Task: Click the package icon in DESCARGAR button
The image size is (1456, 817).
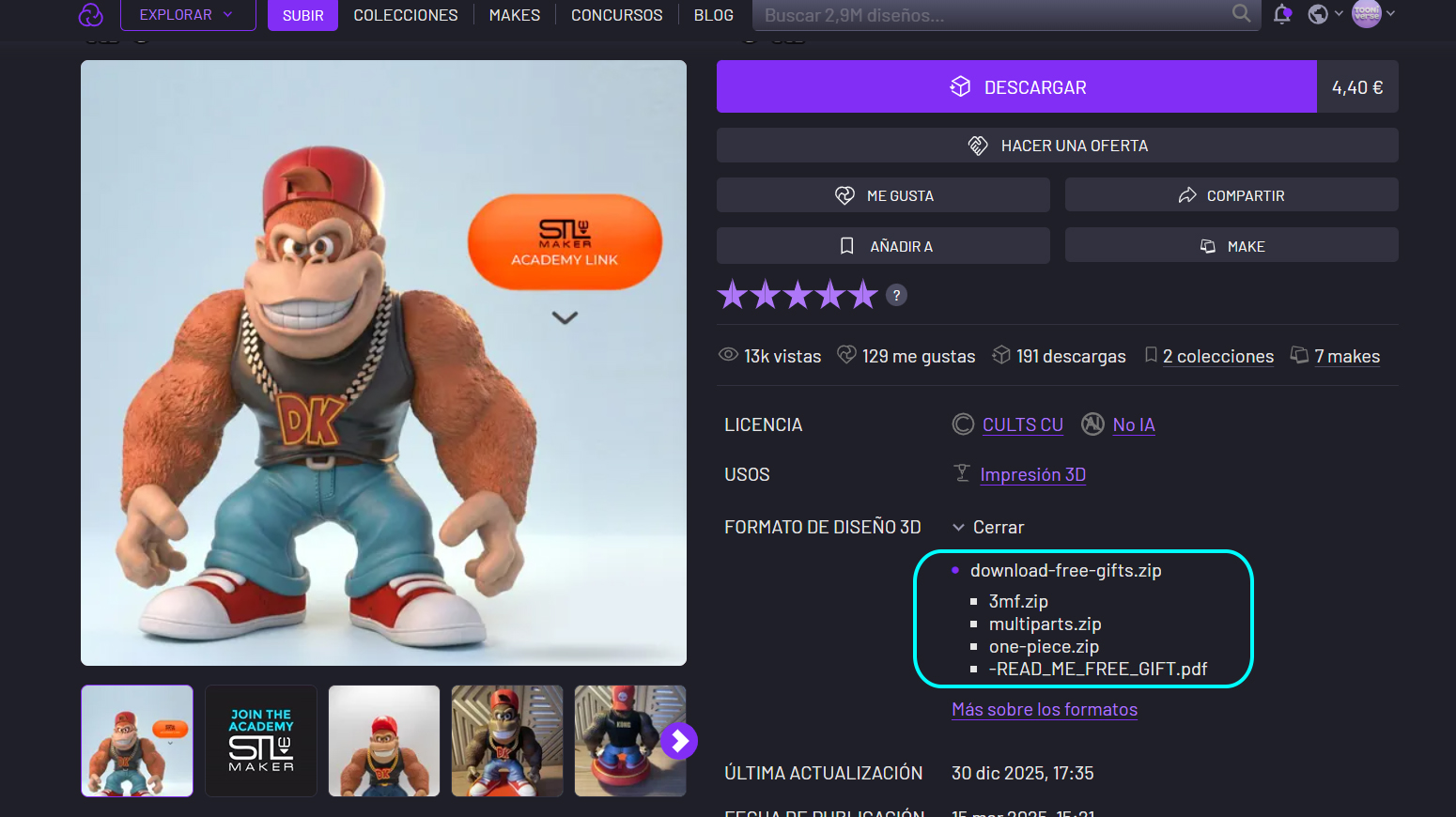Action: (960, 86)
